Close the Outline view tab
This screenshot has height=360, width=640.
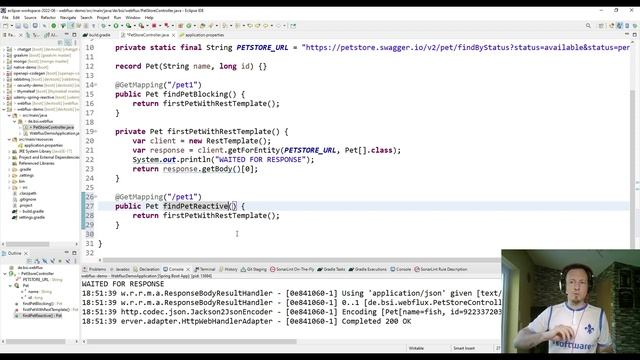coord(26,253)
